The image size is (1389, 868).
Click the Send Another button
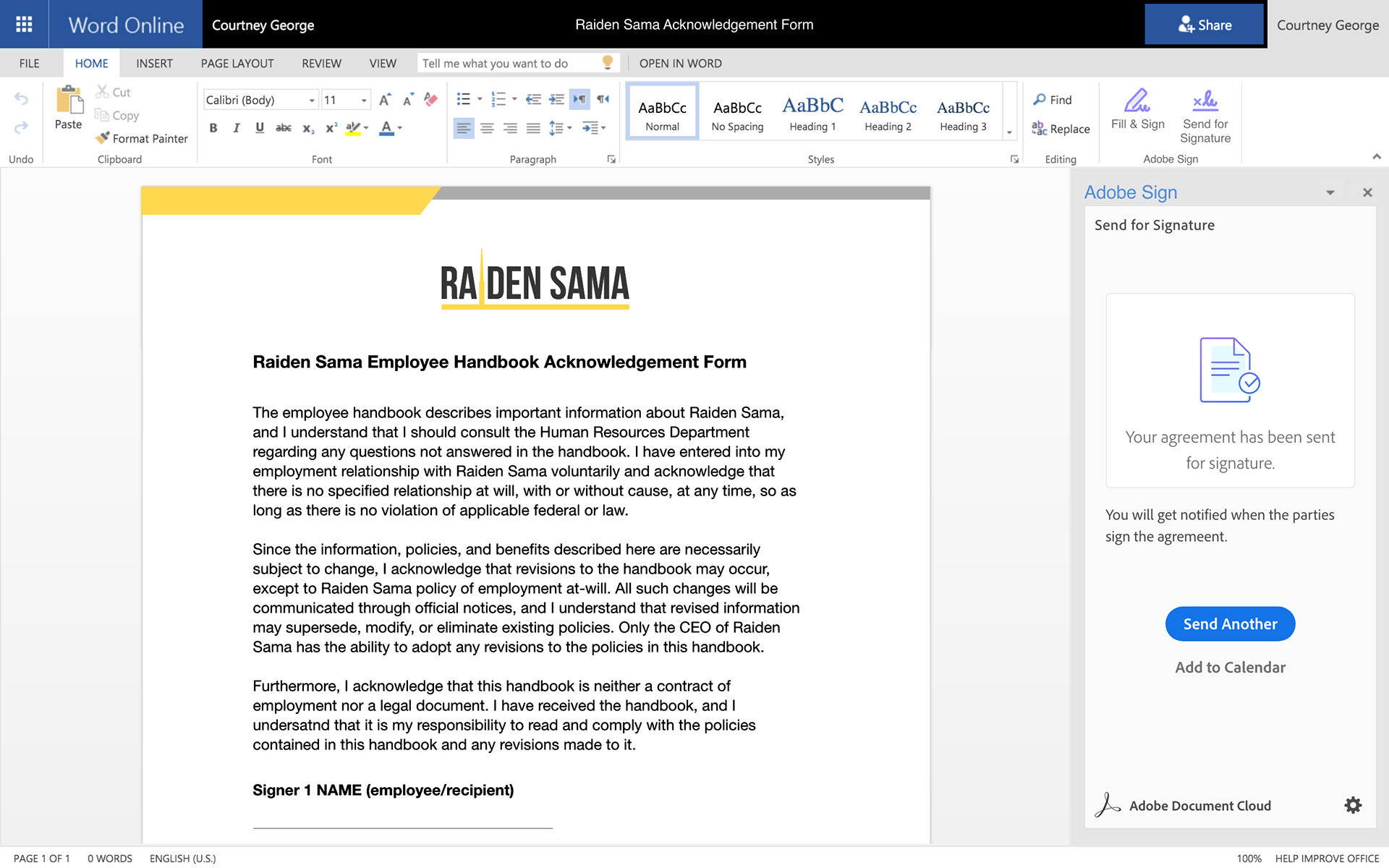(x=1230, y=624)
